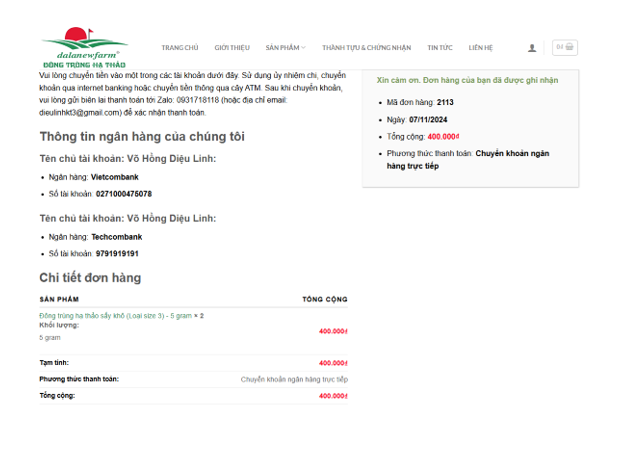Expand the Sản Phẩm dropdown menu
This screenshot has width=620, height=449.
point(285,48)
